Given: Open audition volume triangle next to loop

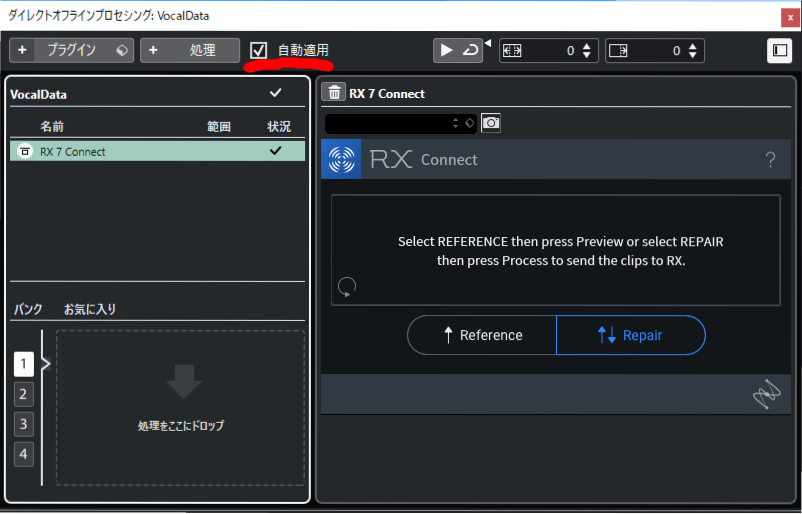Looking at the screenshot, I should pos(487,43).
